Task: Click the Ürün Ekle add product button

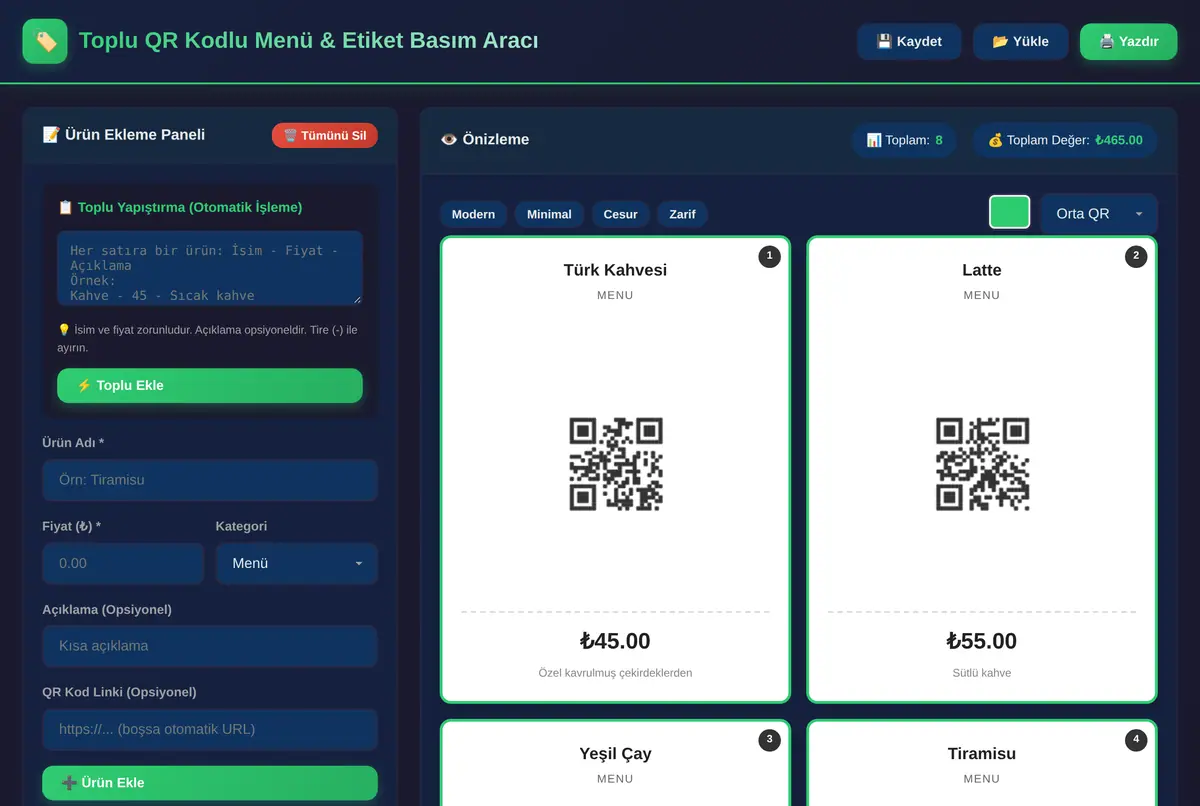Action: pos(210,782)
